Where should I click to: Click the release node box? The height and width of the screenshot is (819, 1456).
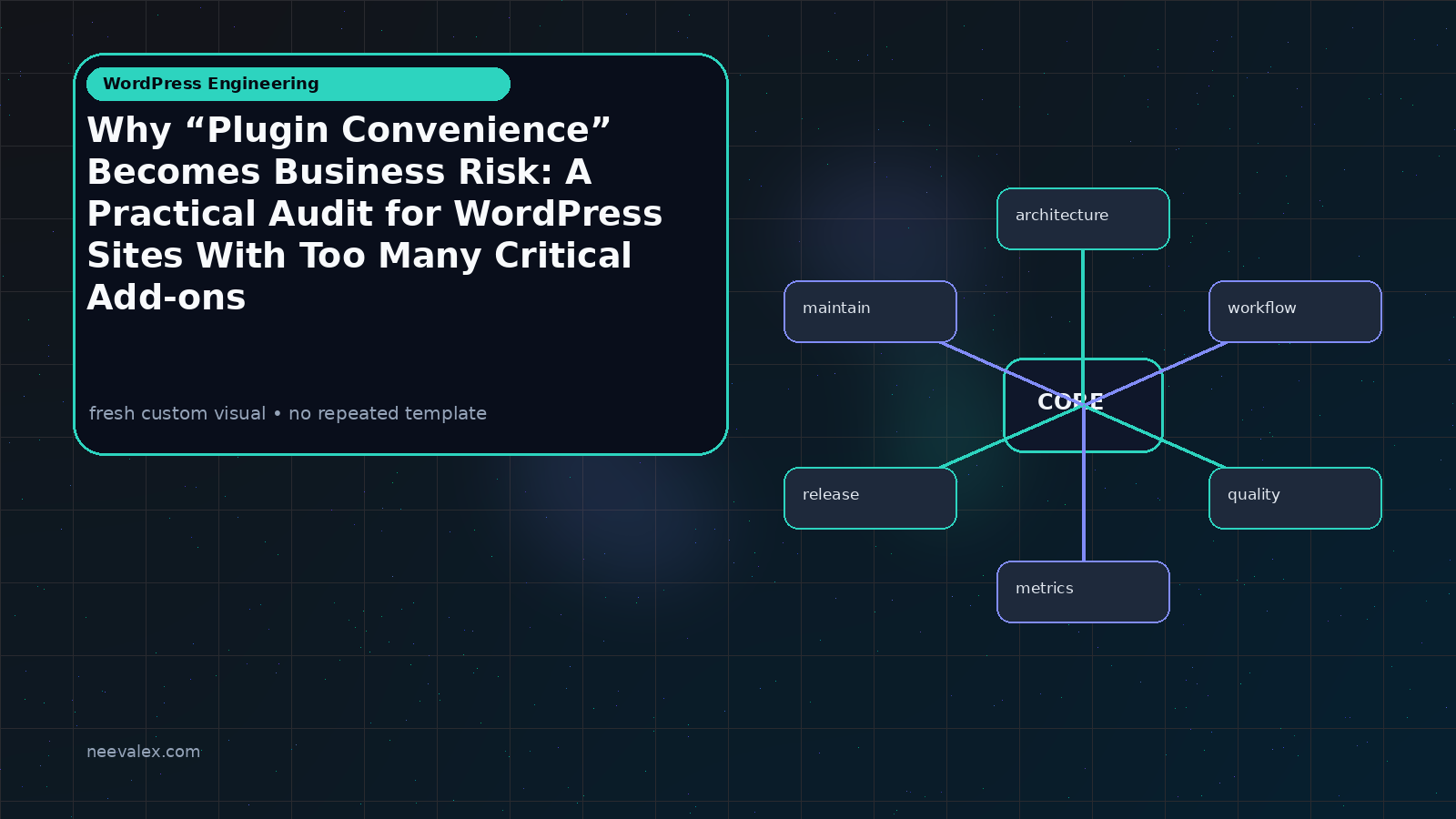pyautogui.click(x=870, y=498)
